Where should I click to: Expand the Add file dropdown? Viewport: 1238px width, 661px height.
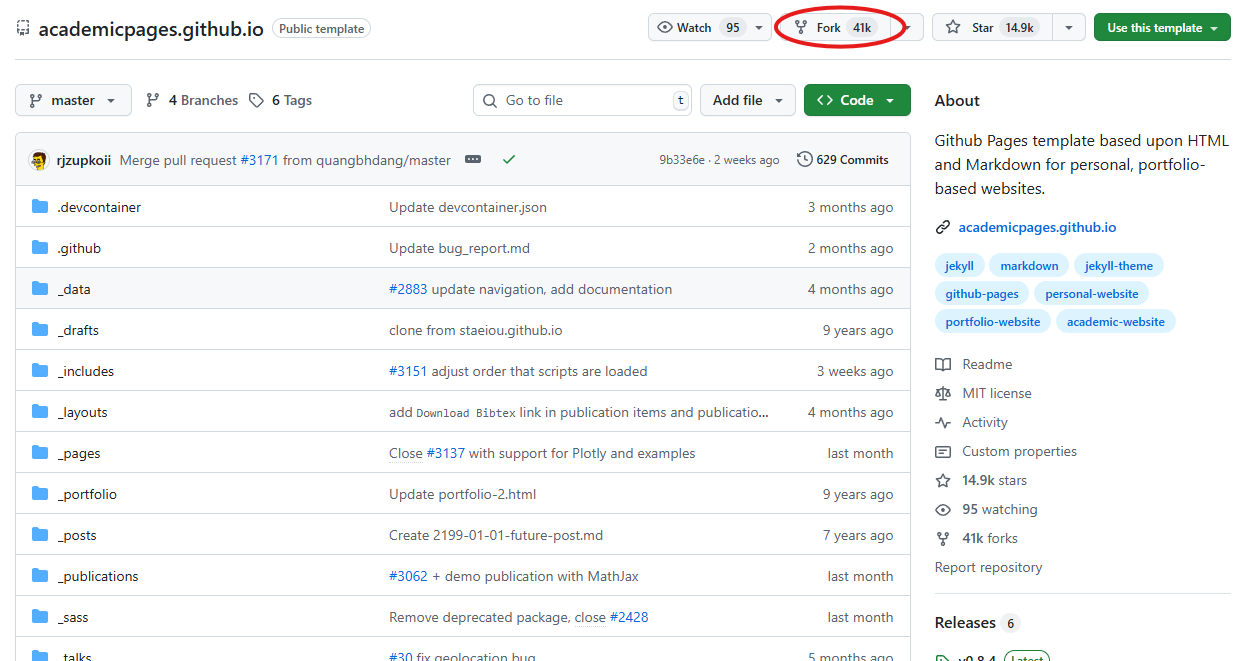coord(746,100)
